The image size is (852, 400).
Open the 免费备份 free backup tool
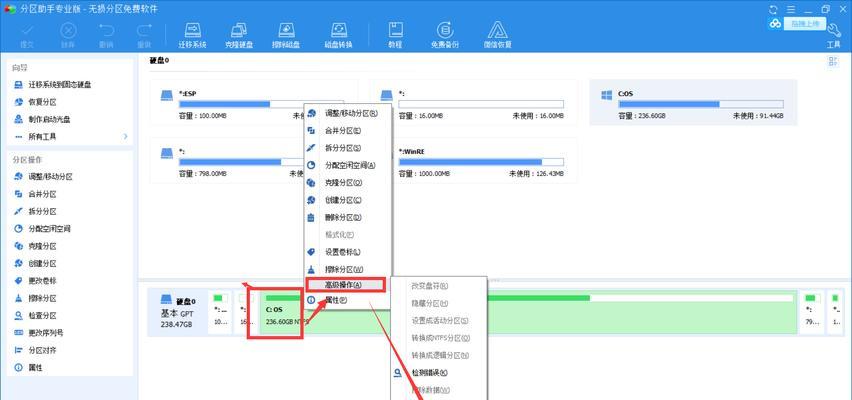(x=445, y=35)
